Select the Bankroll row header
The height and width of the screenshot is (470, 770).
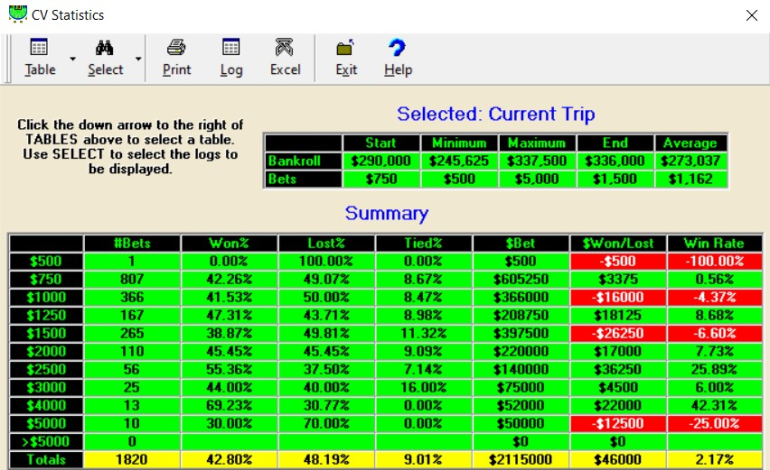302,160
